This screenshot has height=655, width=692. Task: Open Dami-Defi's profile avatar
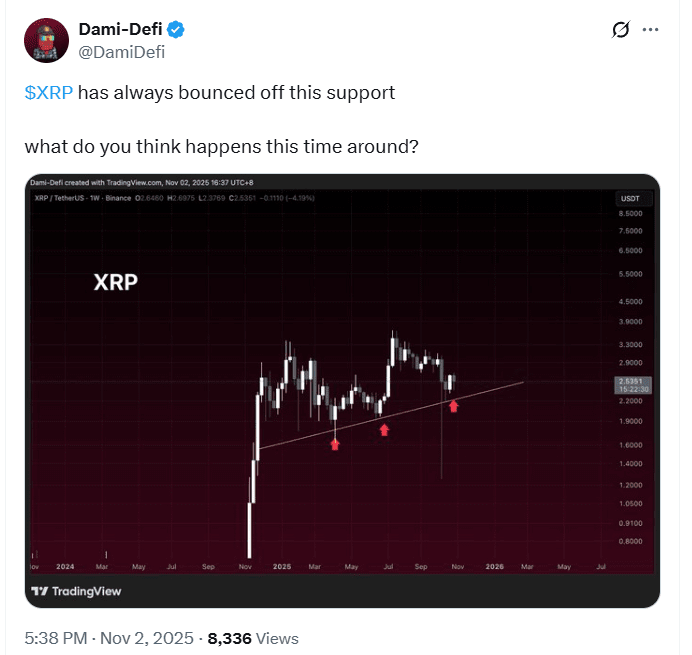tap(46, 41)
